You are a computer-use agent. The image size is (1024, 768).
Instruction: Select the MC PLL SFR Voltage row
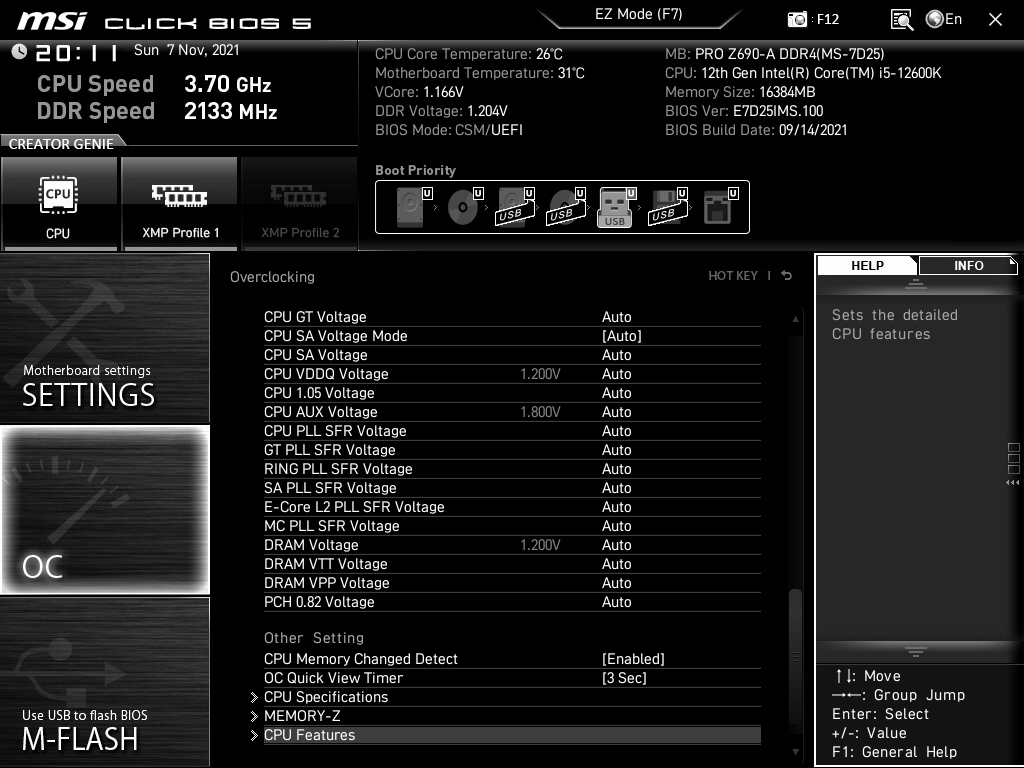coord(512,526)
